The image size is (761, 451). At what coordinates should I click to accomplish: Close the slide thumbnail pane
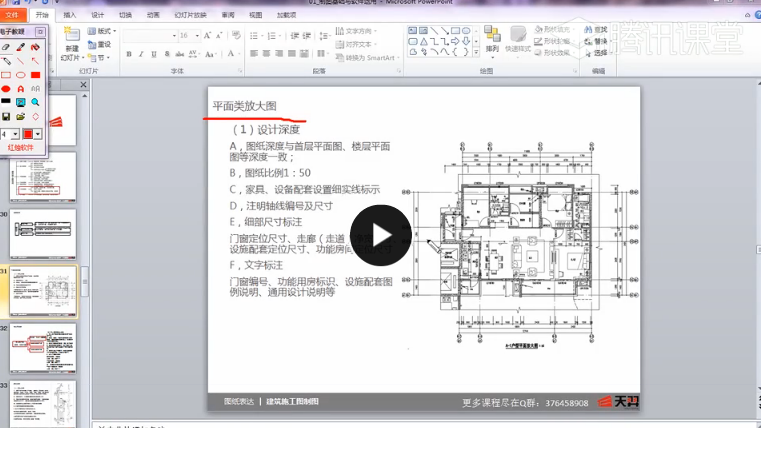[83, 84]
